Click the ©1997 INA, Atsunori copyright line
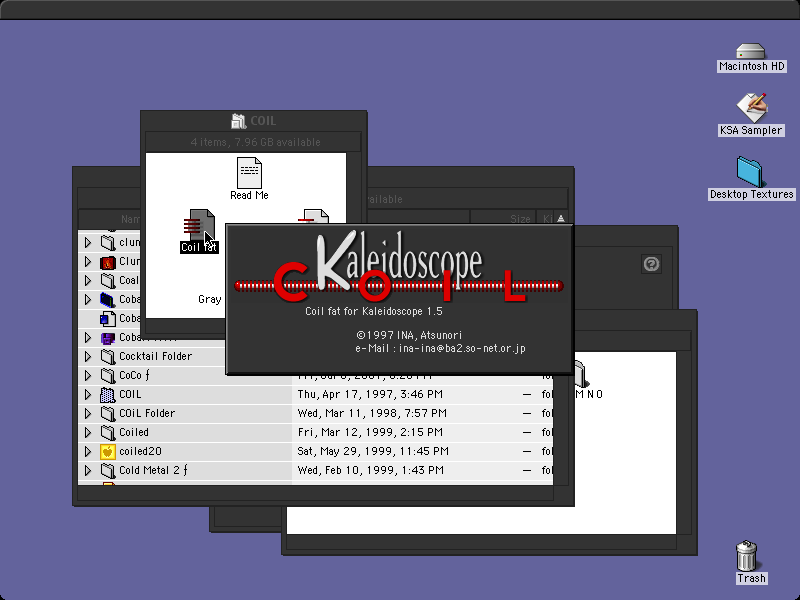Viewport: 800px width, 600px height. click(x=409, y=335)
